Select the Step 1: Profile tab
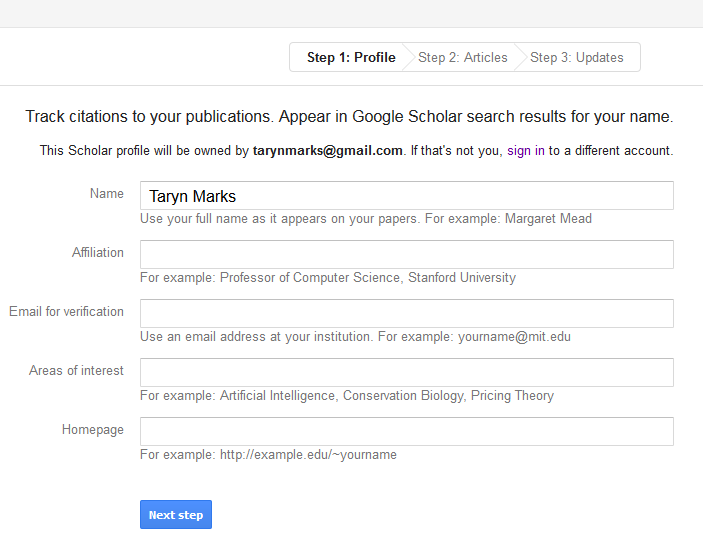This screenshot has width=703, height=552. [x=351, y=57]
